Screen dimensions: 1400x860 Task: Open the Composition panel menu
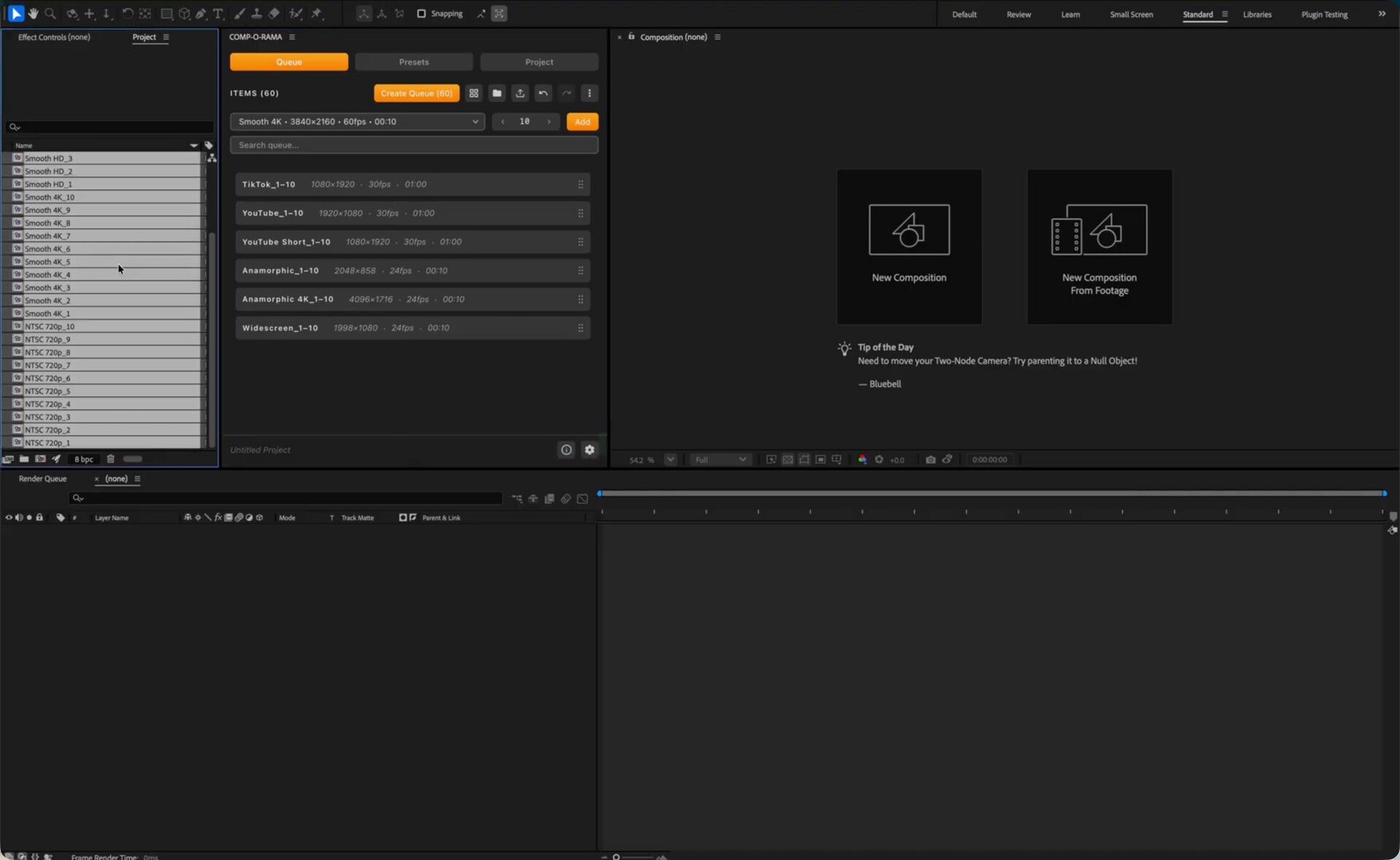[x=717, y=37]
